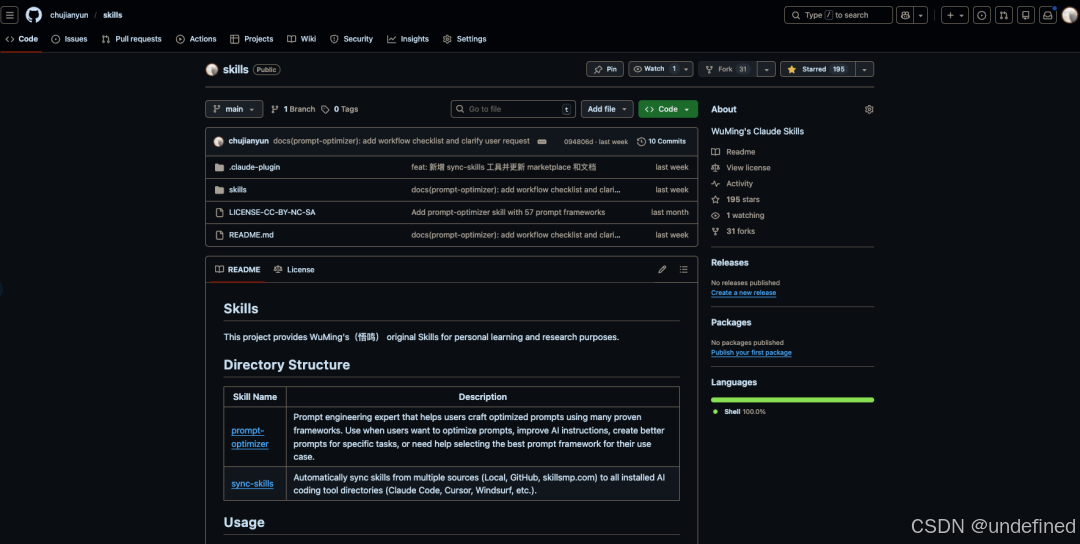Open the pull requests header icon

pyautogui.click(x=1004, y=15)
